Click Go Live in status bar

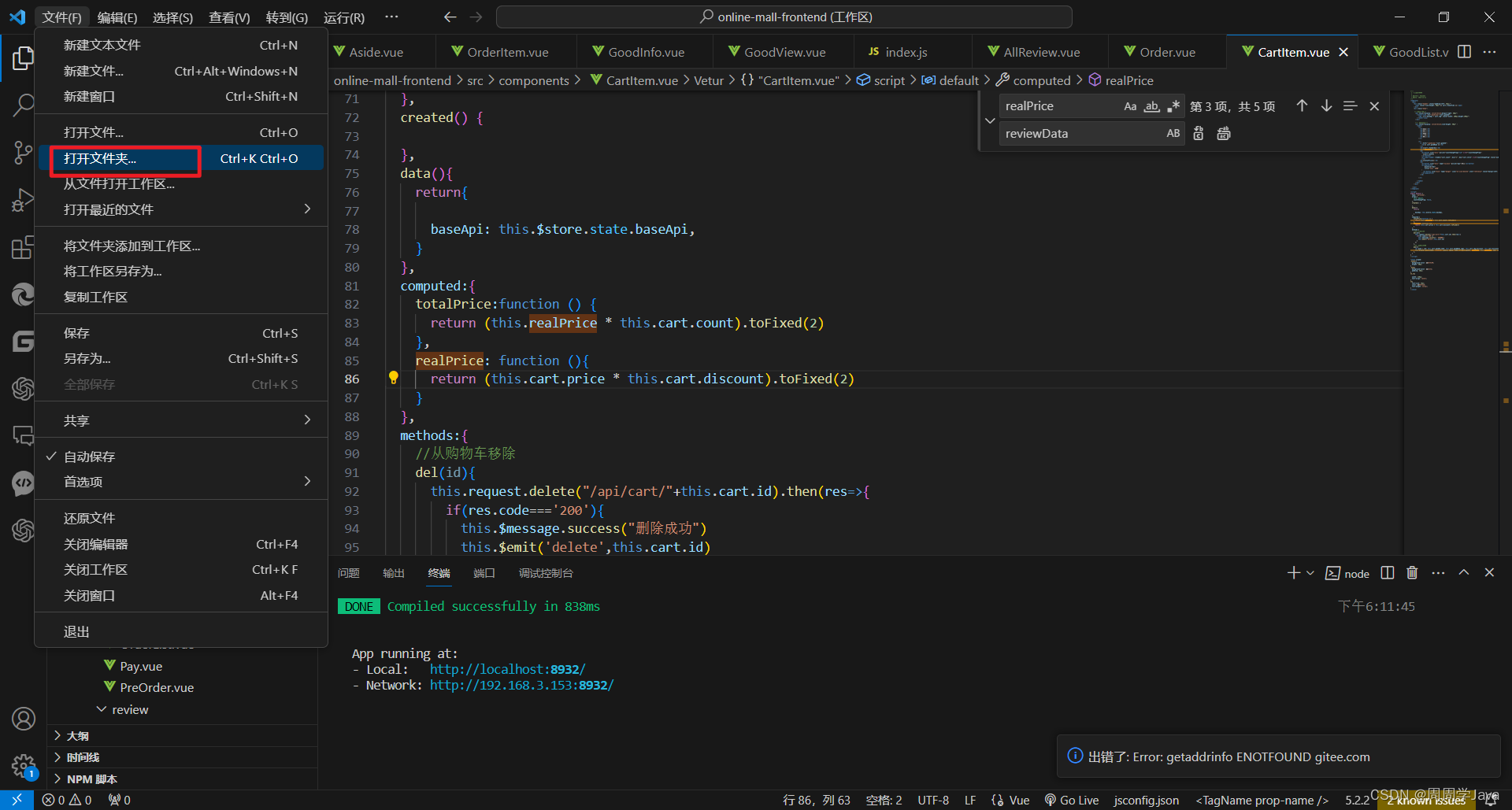[x=1072, y=800]
